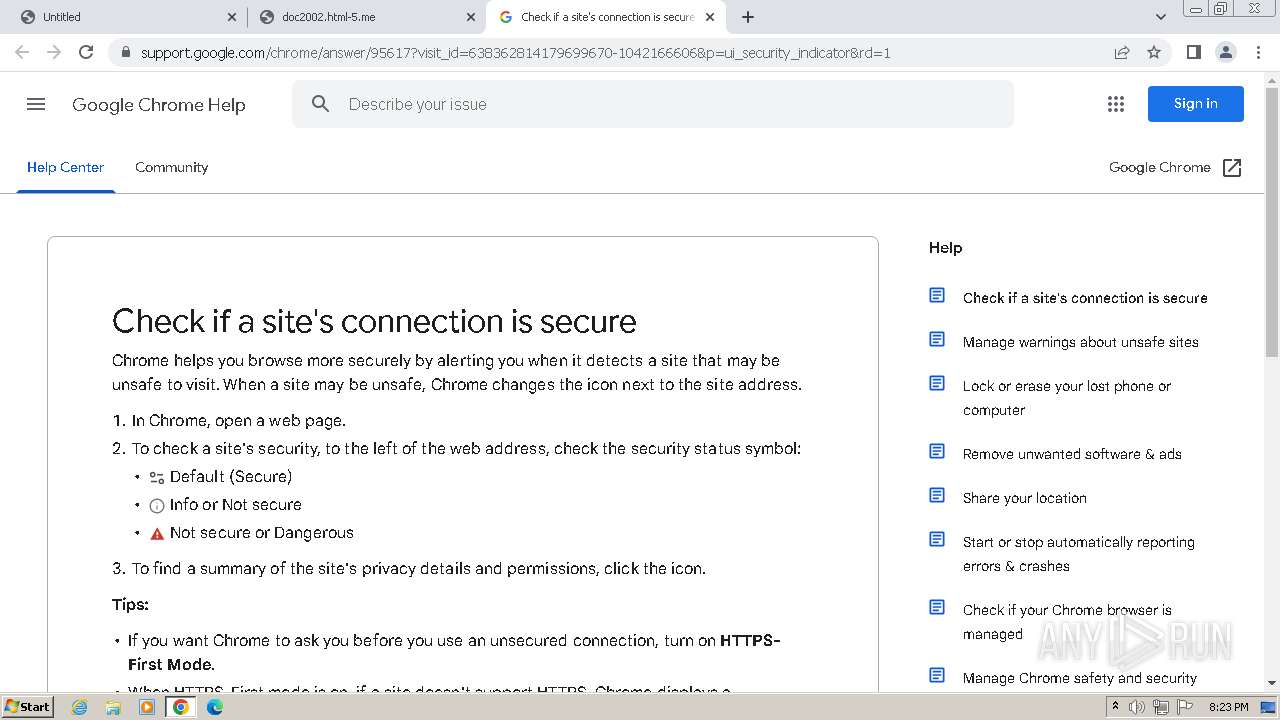
Task: Open Remove unwanted software & ads
Action: 1072,454
